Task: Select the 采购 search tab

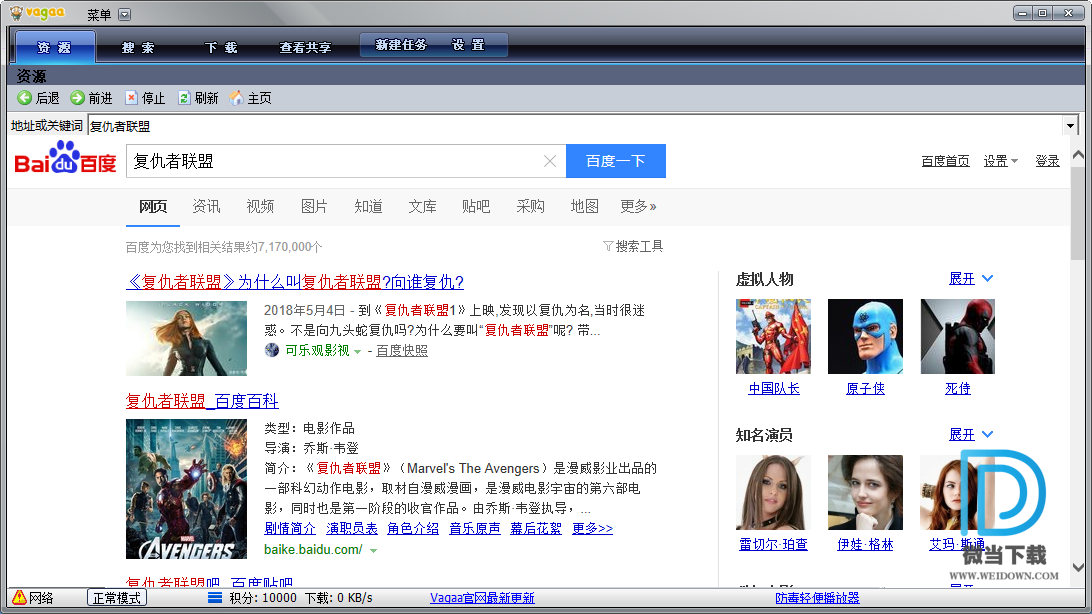Action: coord(530,206)
